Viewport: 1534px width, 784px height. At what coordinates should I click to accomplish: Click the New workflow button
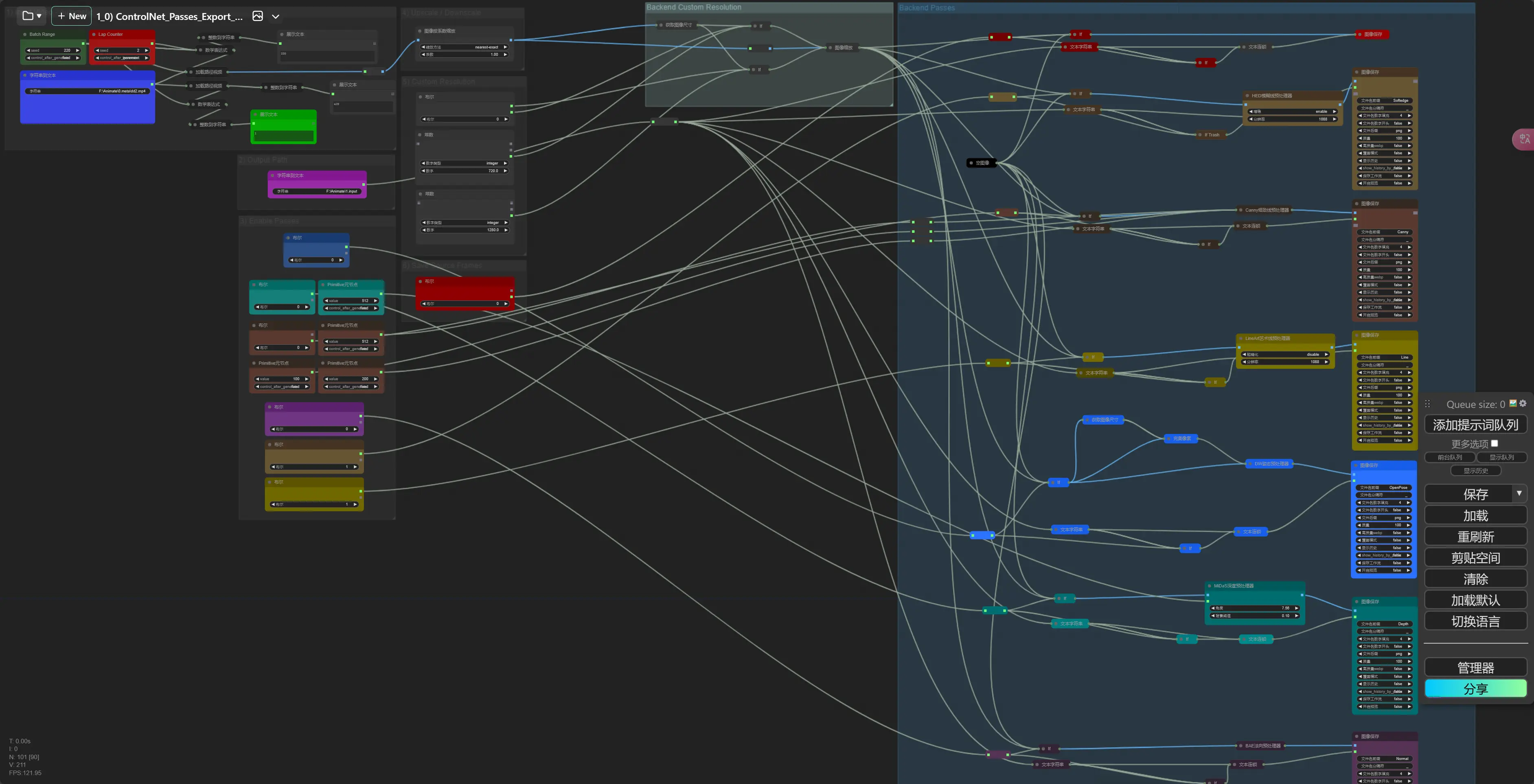point(71,16)
